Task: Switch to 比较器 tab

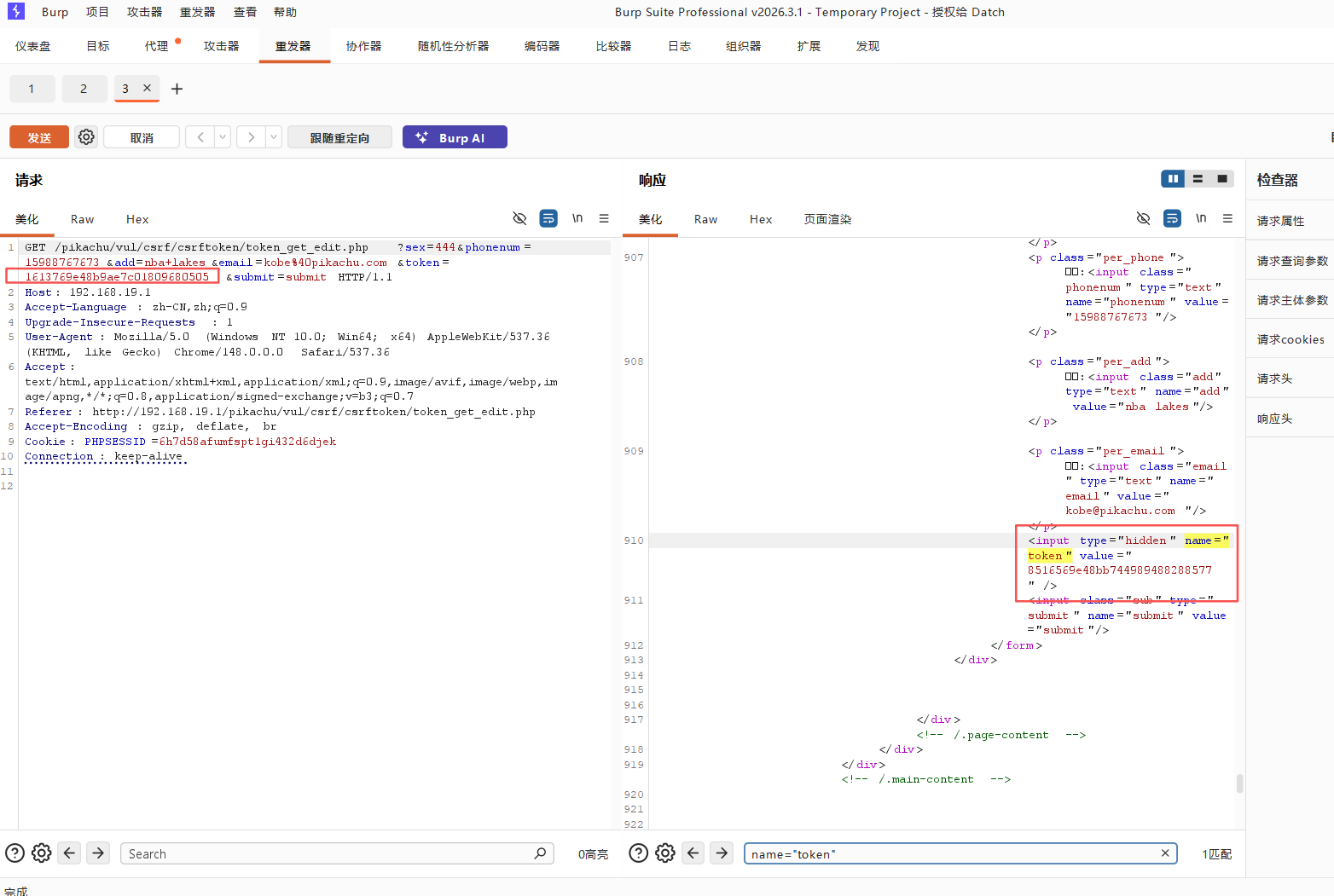Action: coord(613,46)
